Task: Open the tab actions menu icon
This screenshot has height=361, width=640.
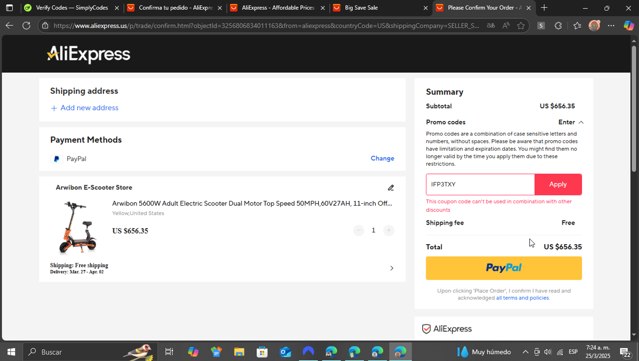Action: point(9,8)
